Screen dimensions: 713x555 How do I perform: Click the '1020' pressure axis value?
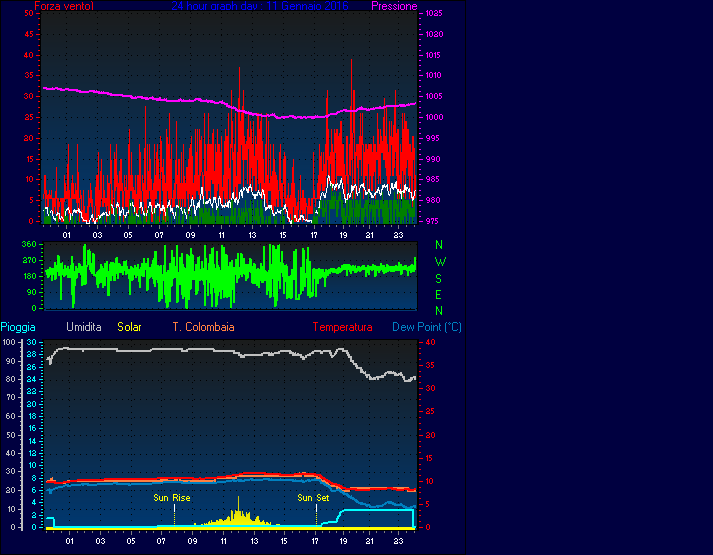point(434,35)
